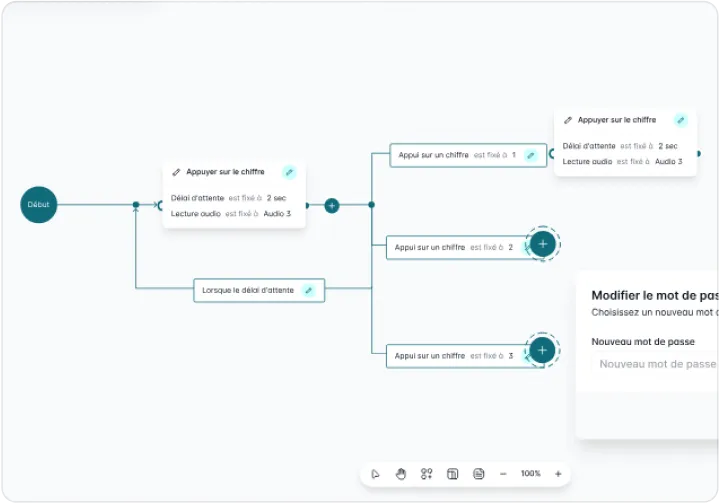
Task: Open the notes document icon in toolbar
Action: pyautogui.click(x=478, y=474)
